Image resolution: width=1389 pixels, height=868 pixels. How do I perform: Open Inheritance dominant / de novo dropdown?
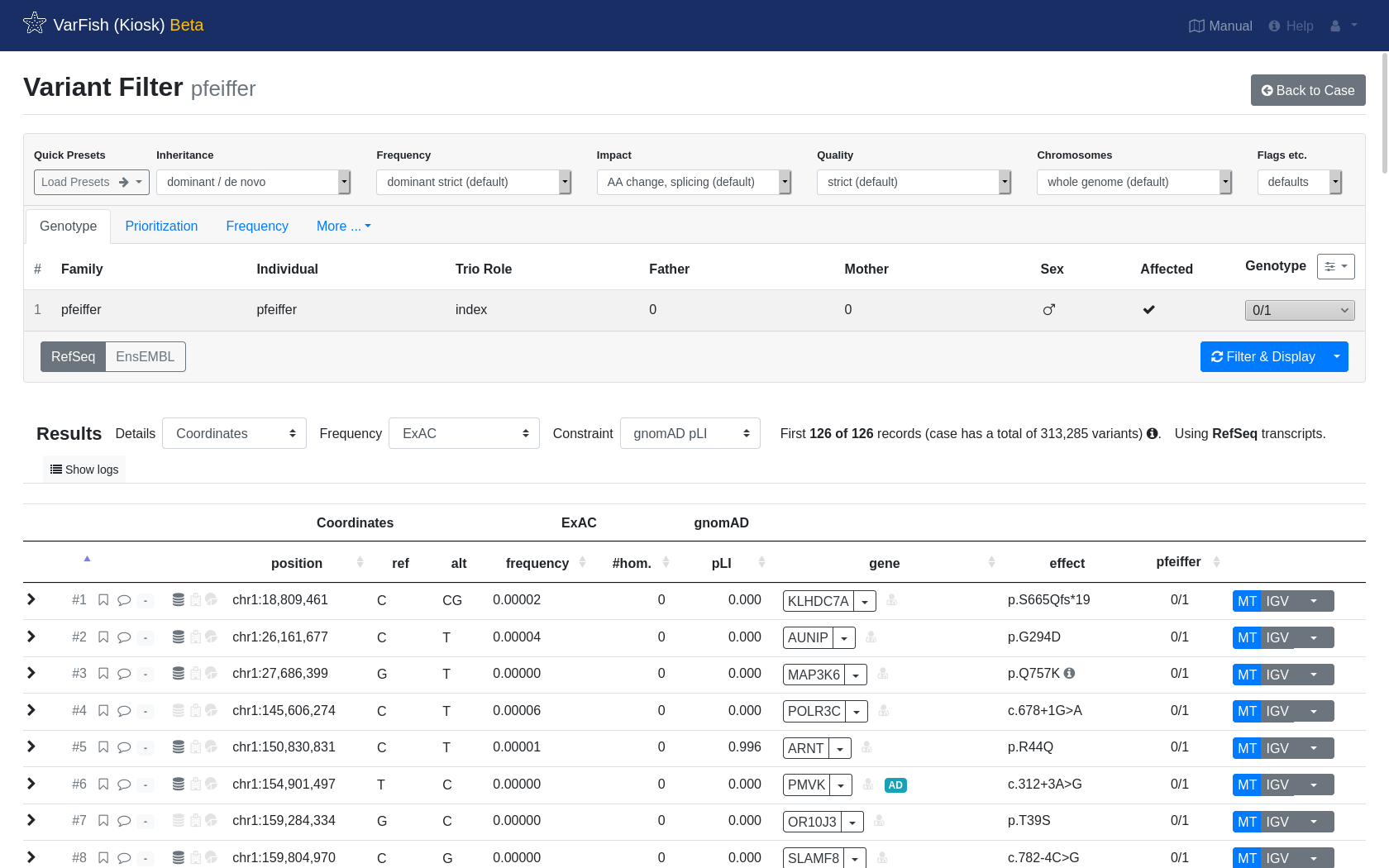(x=254, y=183)
